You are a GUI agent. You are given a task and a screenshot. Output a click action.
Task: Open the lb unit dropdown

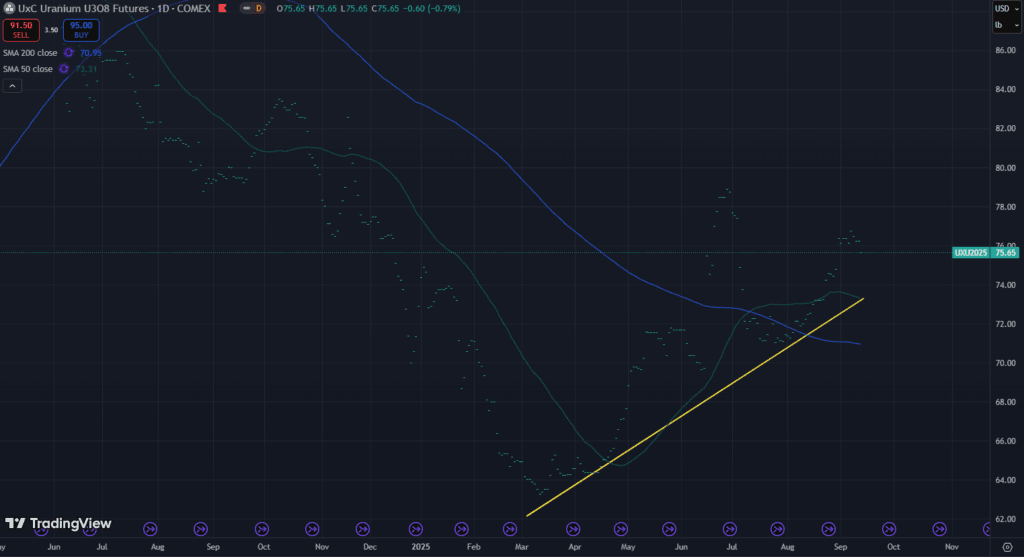coord(1003,25)
